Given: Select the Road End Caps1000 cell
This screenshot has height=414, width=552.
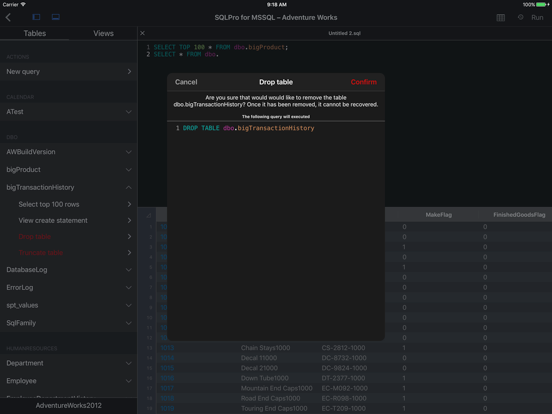Looking at the screenshot, I should [270, 399].
